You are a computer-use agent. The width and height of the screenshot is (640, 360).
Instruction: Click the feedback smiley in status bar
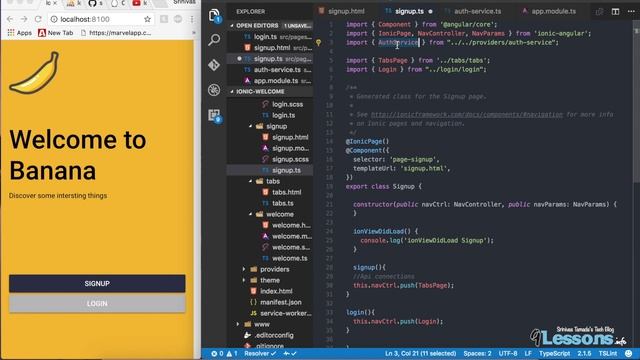(629, 353)
